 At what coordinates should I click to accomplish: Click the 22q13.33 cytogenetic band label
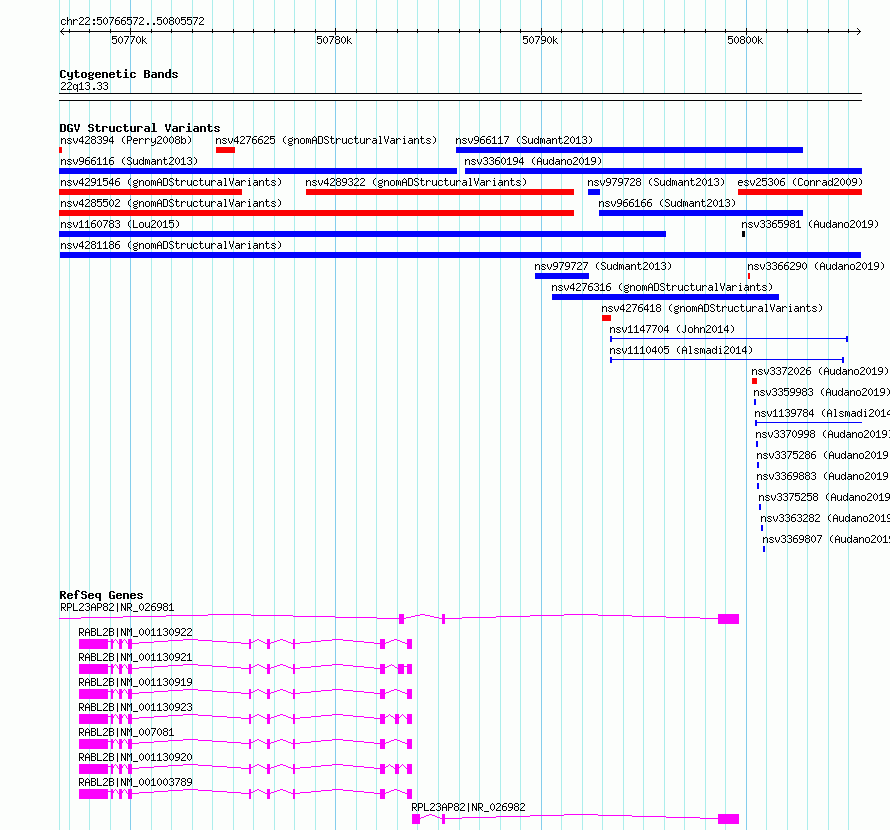(84, 86)
